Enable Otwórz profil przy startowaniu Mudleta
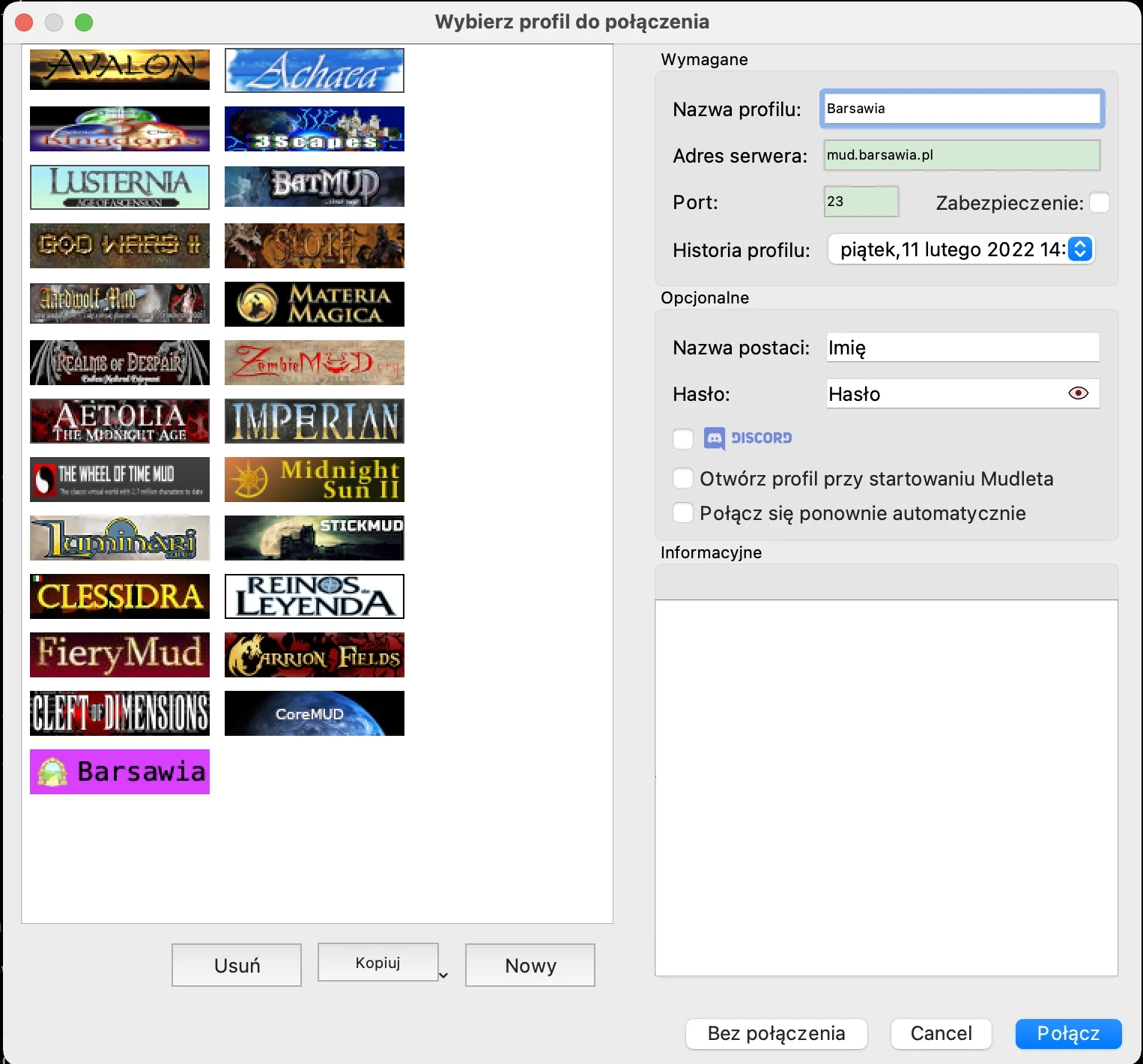1143x1064 pixels. click(683, 478)
